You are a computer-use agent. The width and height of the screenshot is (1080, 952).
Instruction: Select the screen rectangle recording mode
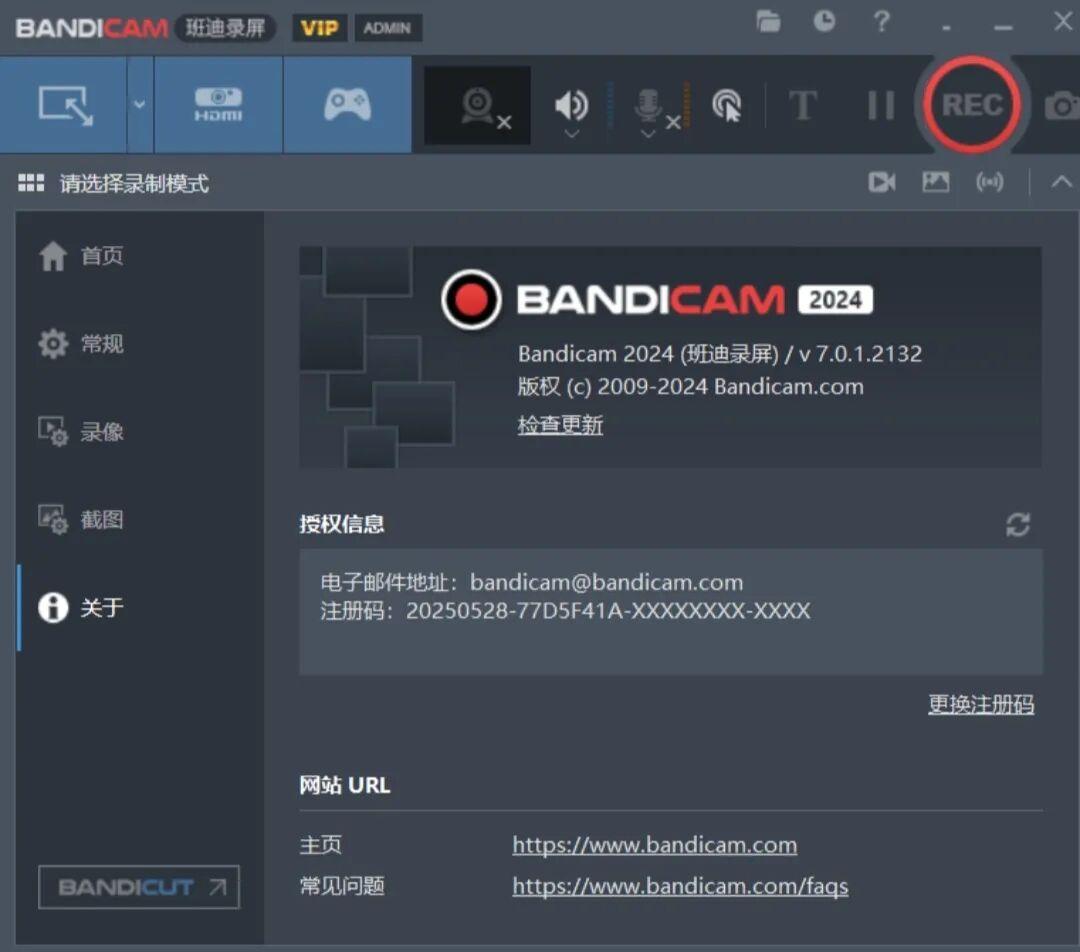(x=63, y=105)
